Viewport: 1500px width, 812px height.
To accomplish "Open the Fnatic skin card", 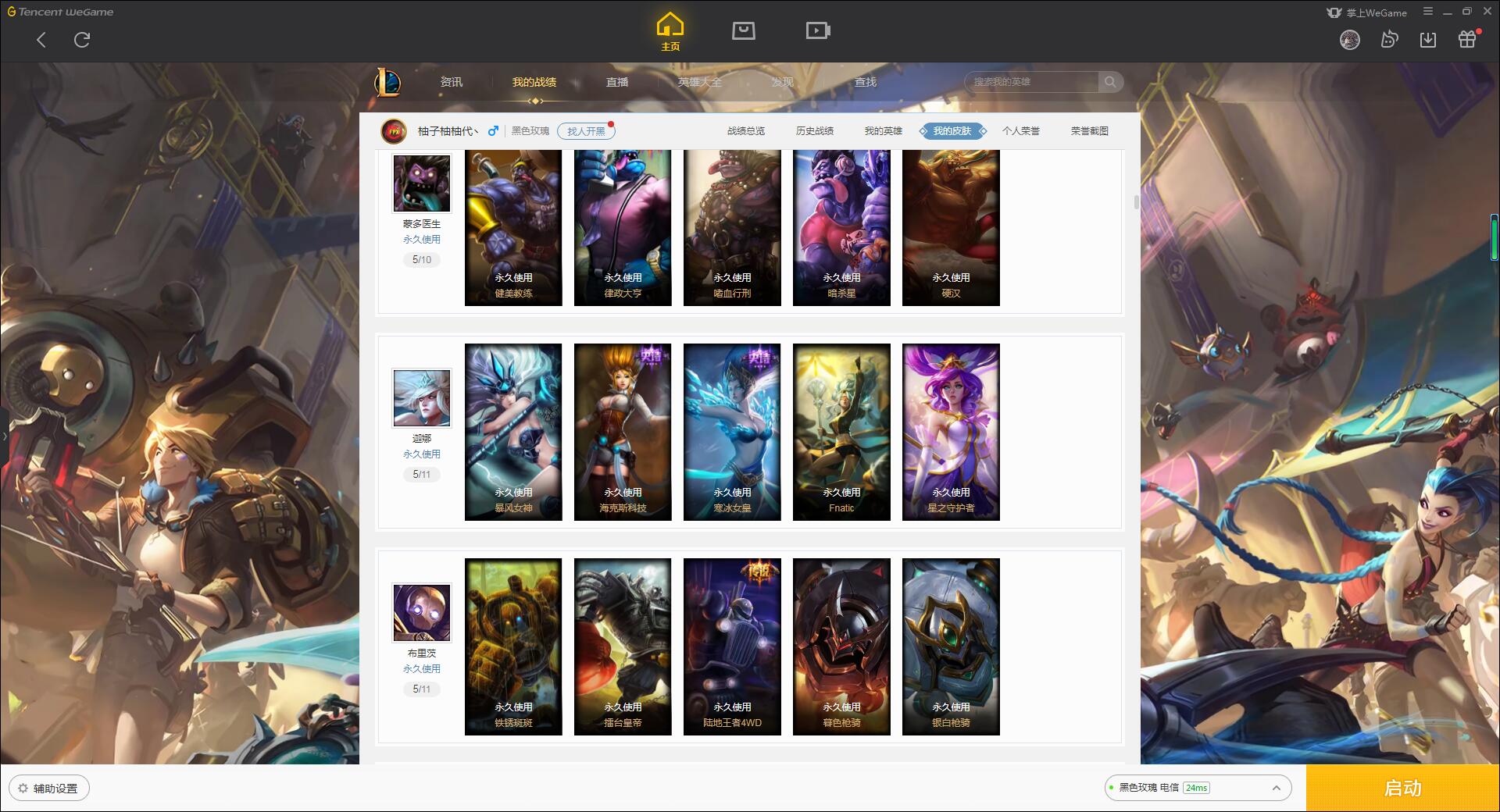I will (x=841, y=432).
